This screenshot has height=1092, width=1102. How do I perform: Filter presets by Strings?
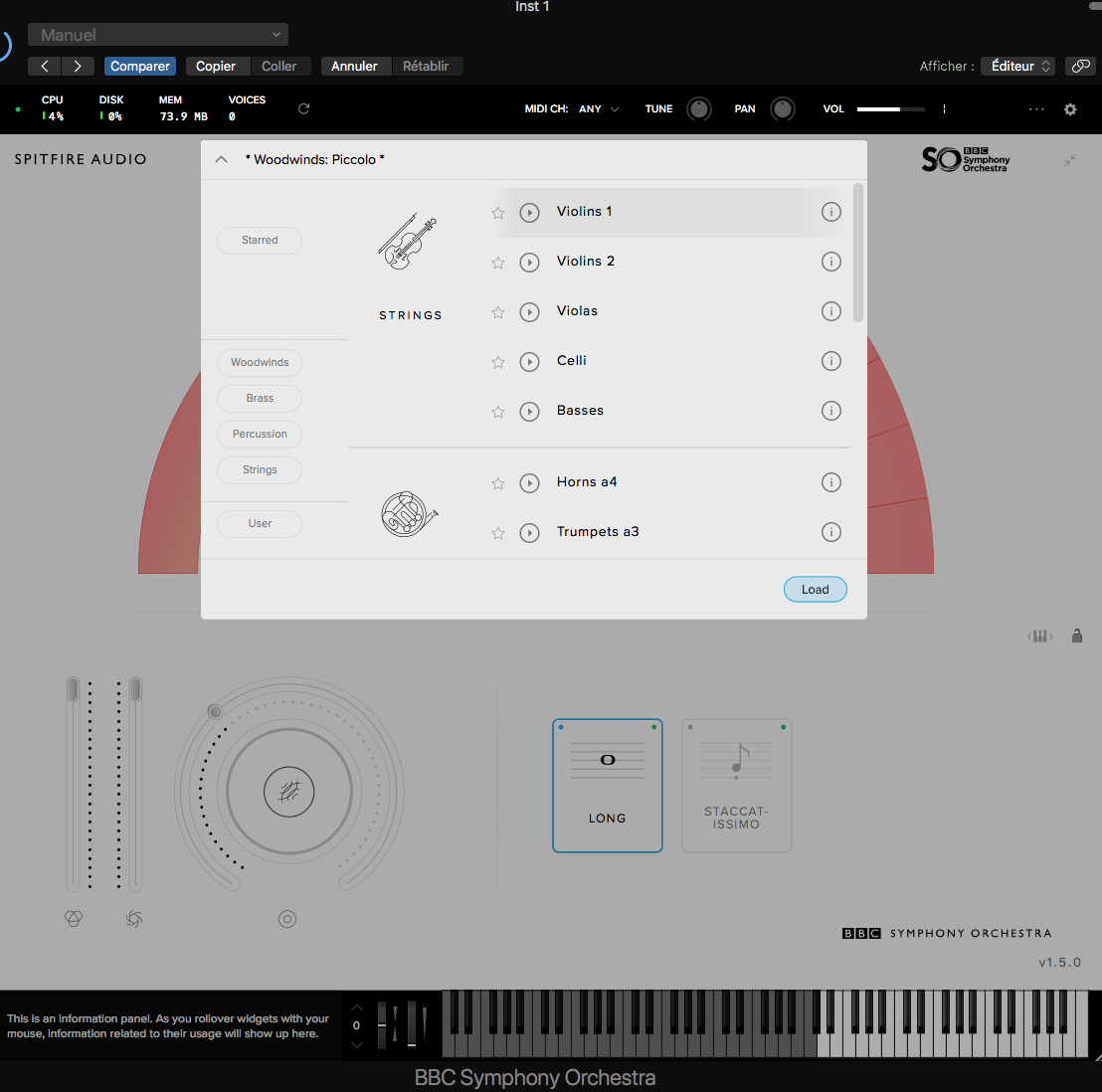(x=260, y=470)
